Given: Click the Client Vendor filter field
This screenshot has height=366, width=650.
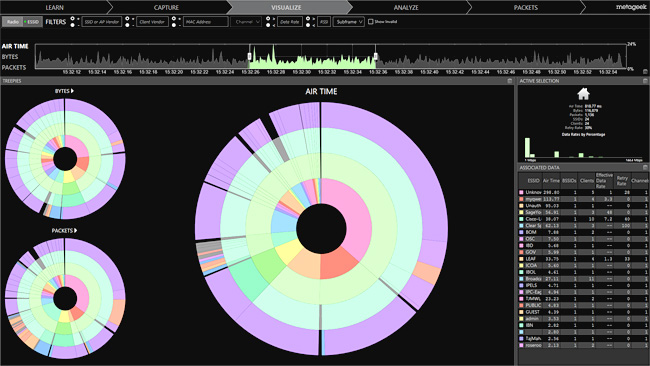Looking at the screenshot, I should (152, 22).
